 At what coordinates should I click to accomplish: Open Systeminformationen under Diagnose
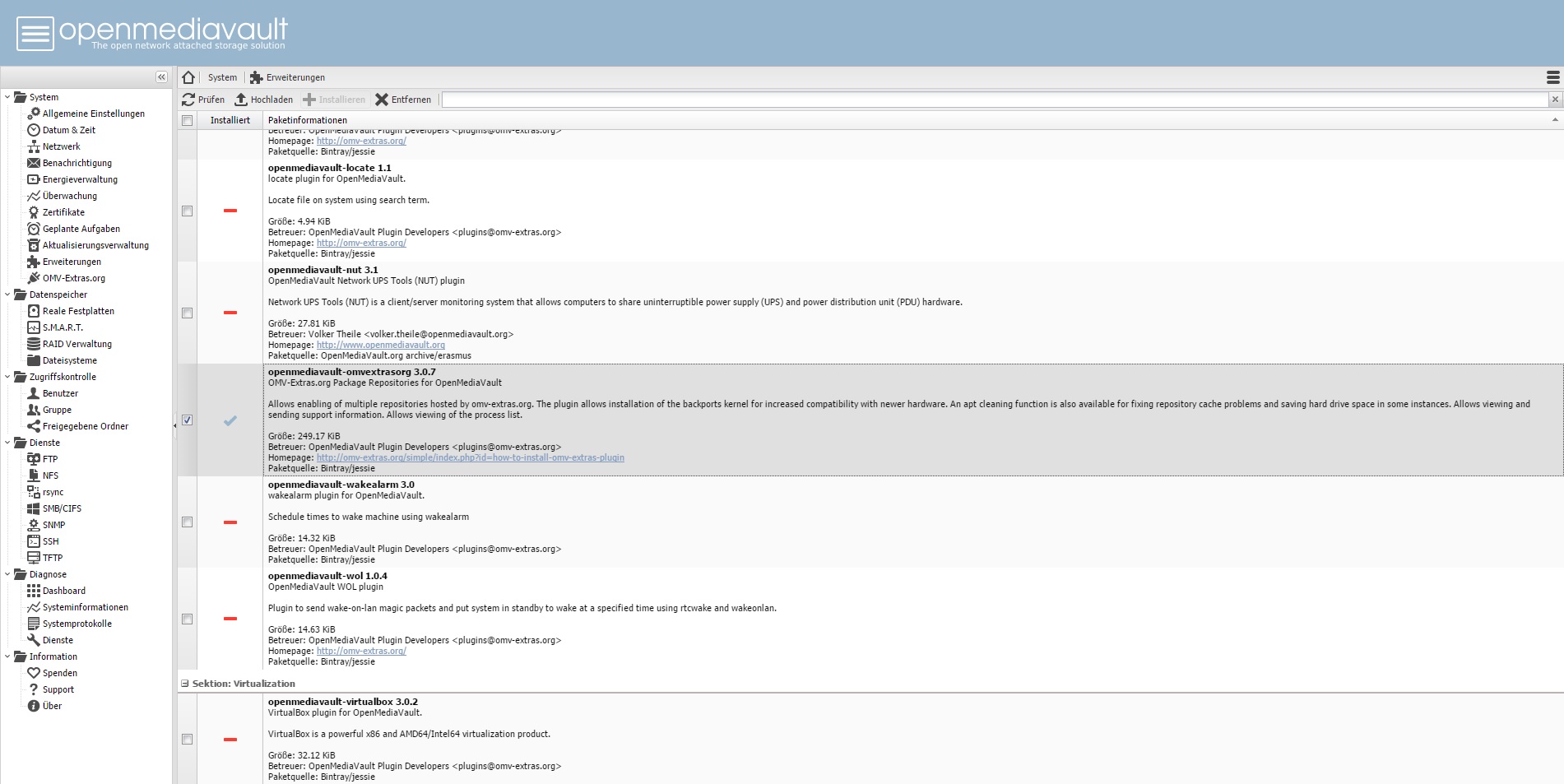(86, 607)
